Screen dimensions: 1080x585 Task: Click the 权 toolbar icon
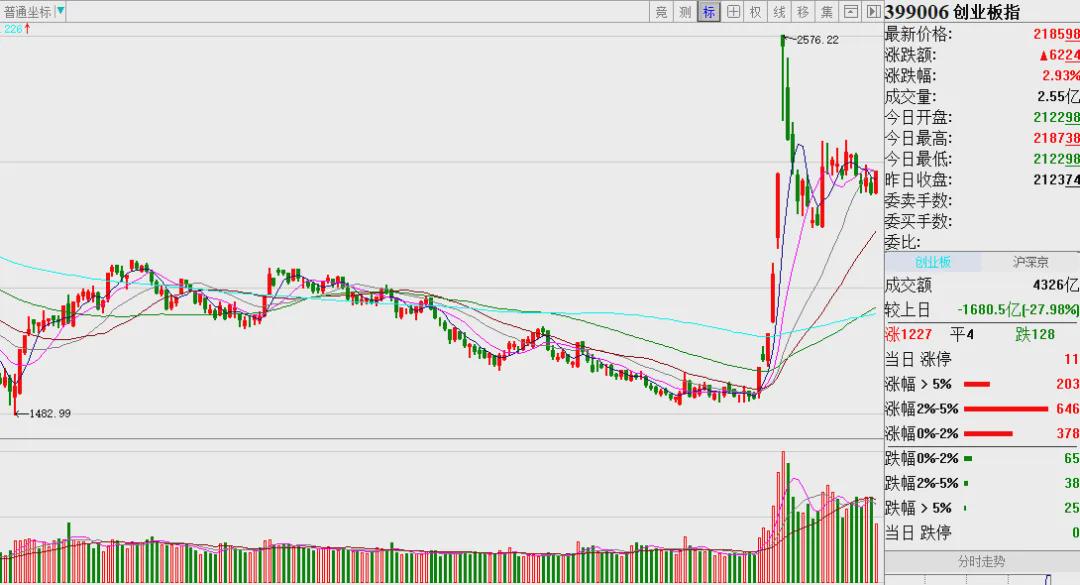[756, 12]
